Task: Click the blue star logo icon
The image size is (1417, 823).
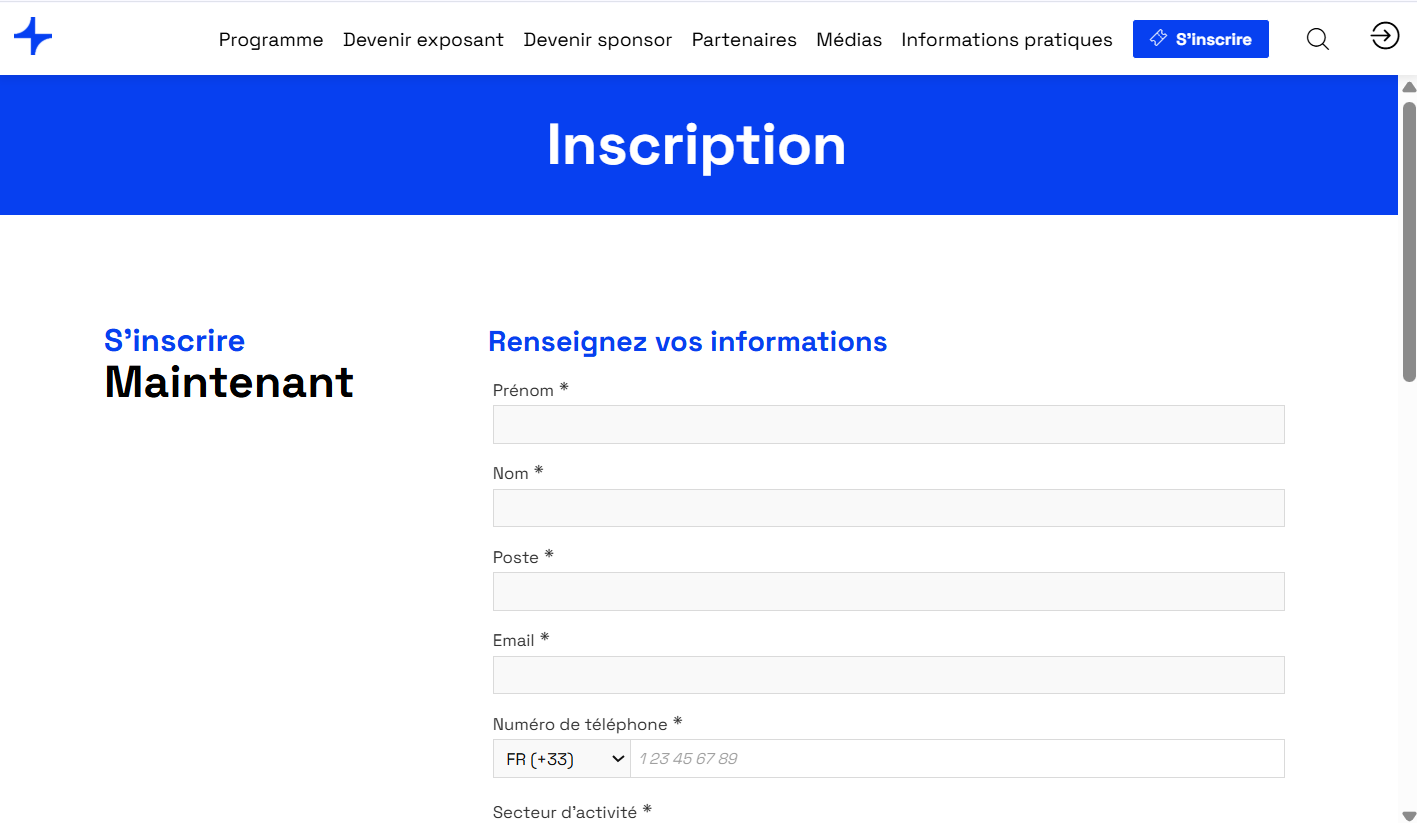Action: (33, 37)
